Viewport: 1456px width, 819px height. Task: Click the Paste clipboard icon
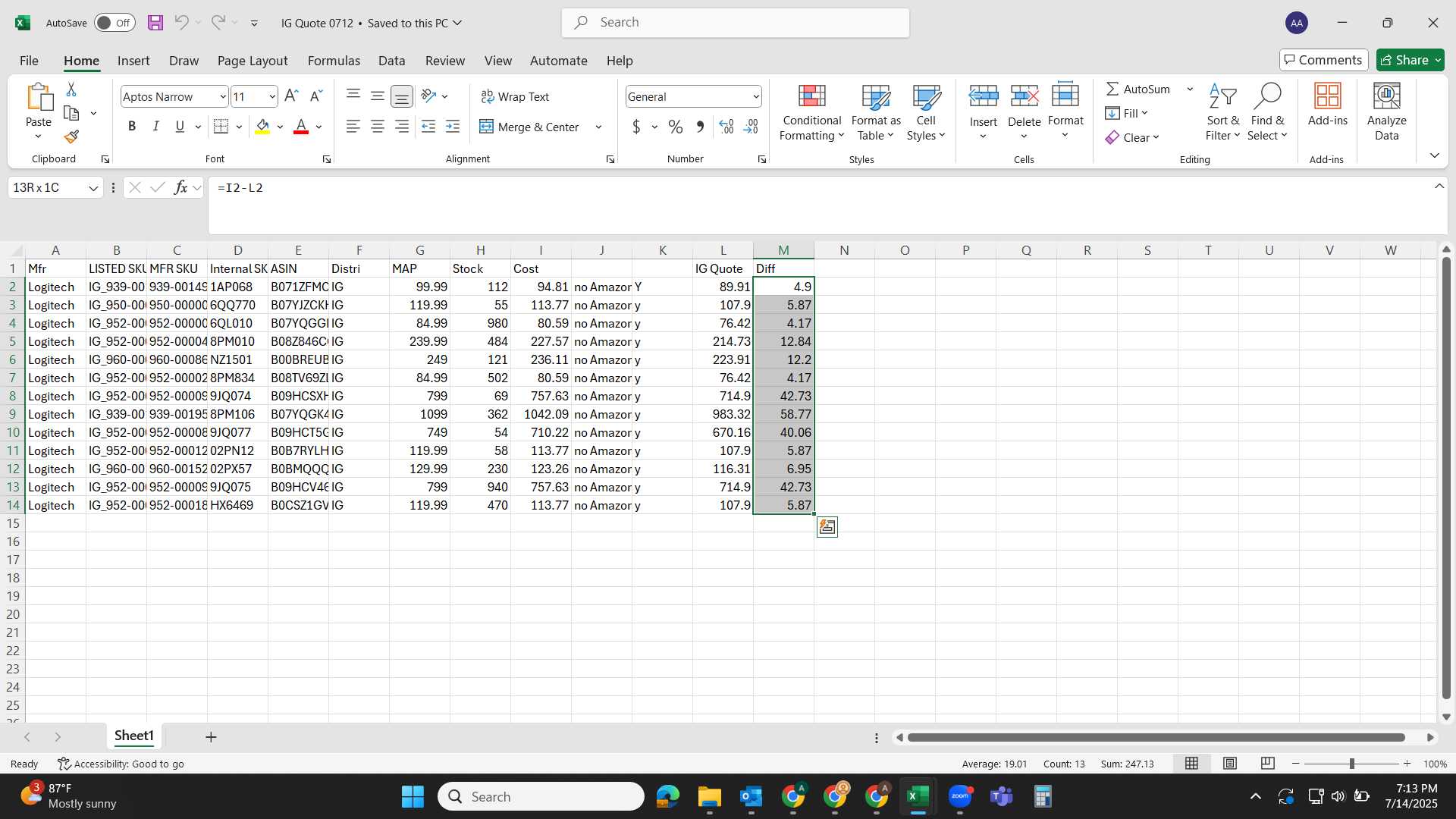click(x=39, y=97)
